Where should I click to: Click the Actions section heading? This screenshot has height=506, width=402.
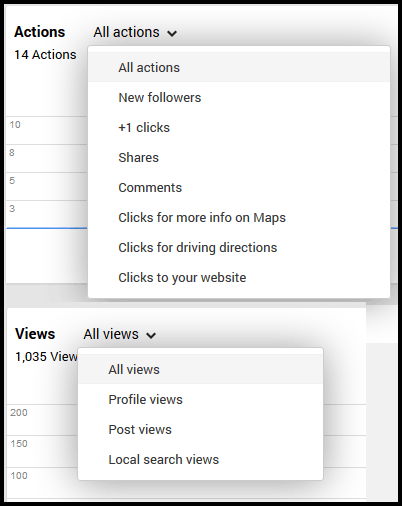(39, 32)
